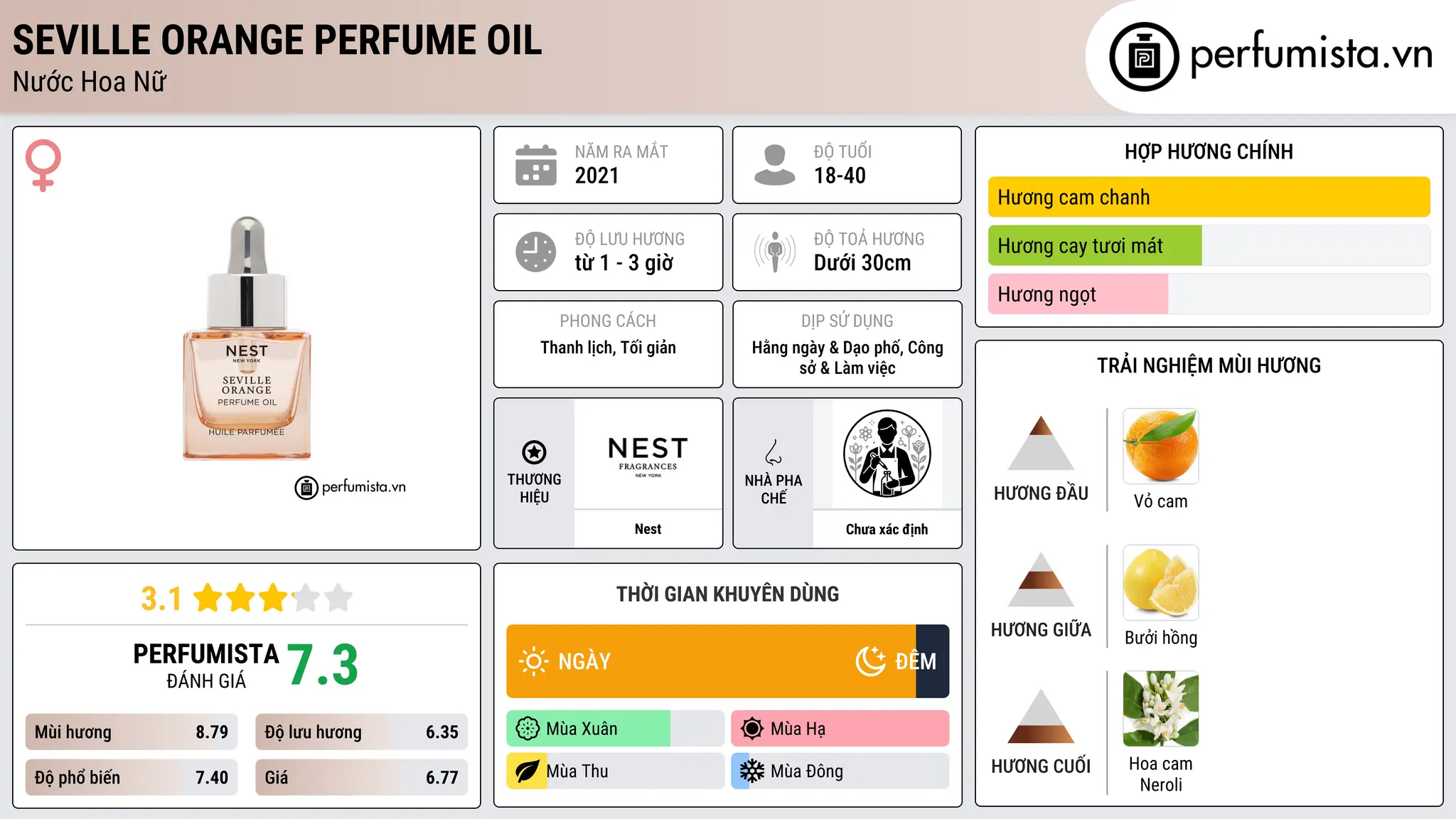Click the Seville Orange perfume bottle image

[247, 338]
